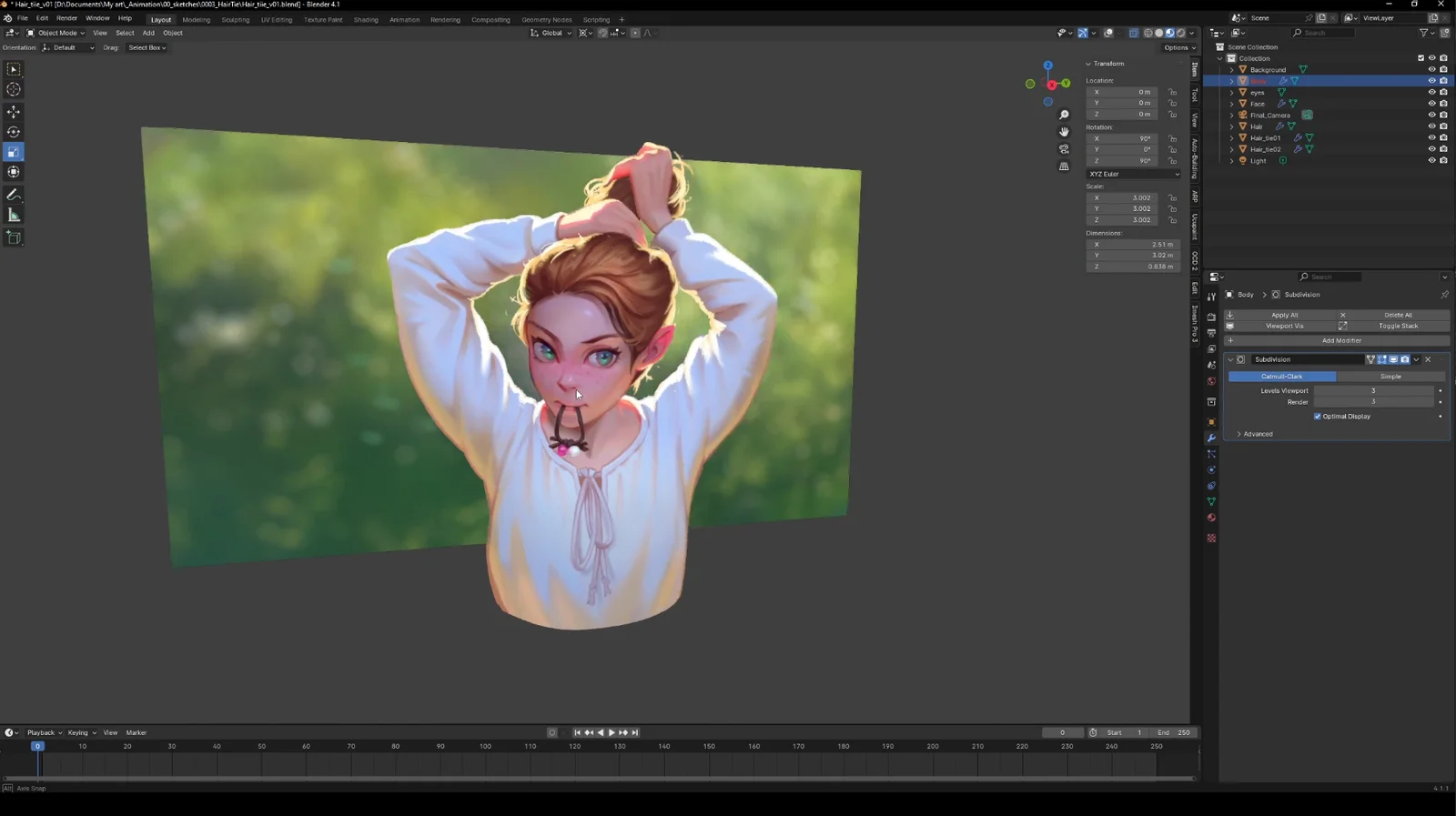Viewport: 1456px width, 816px height.
Task: Remove the Subdivision modifier
Action: click(1428, 359)
